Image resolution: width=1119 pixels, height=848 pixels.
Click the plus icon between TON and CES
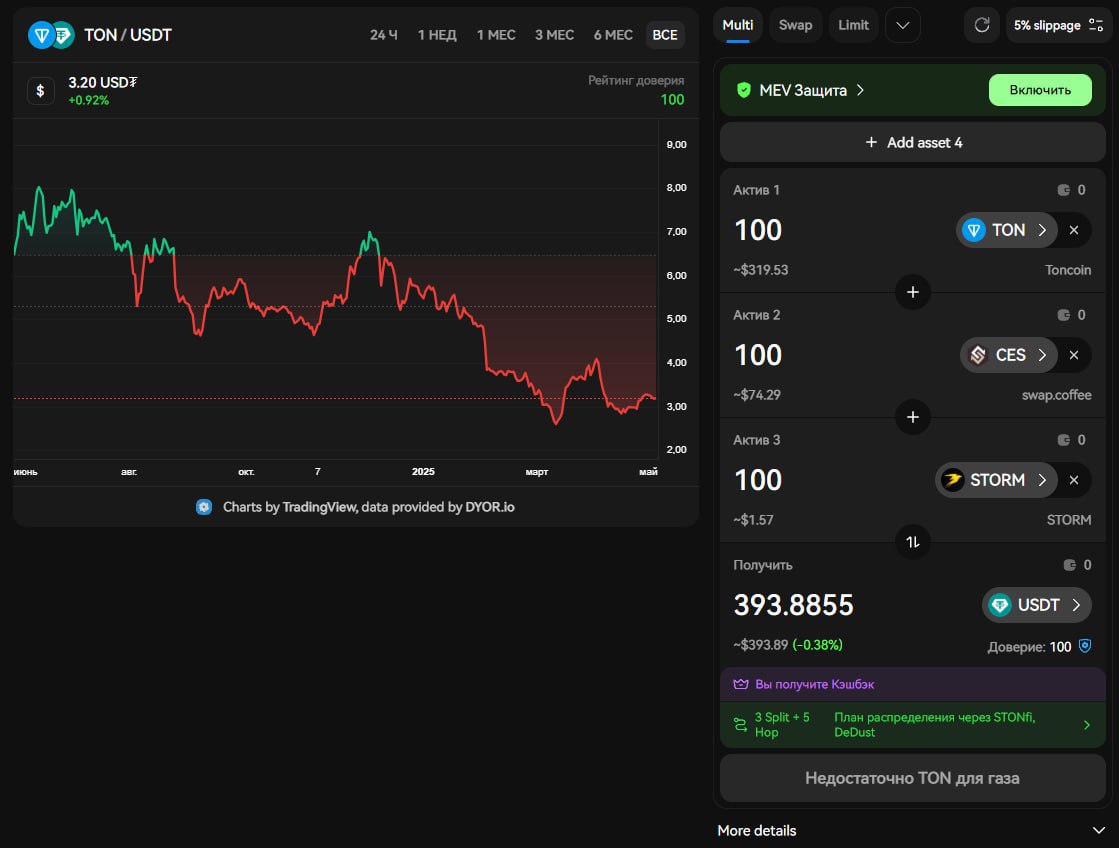point(912,292)
